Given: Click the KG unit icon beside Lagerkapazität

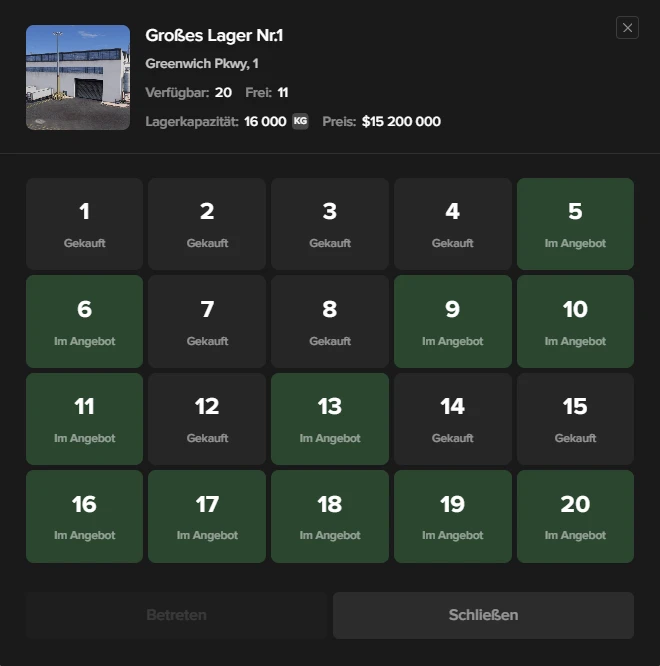Looking at the screenshot, I should pos(300,121).
